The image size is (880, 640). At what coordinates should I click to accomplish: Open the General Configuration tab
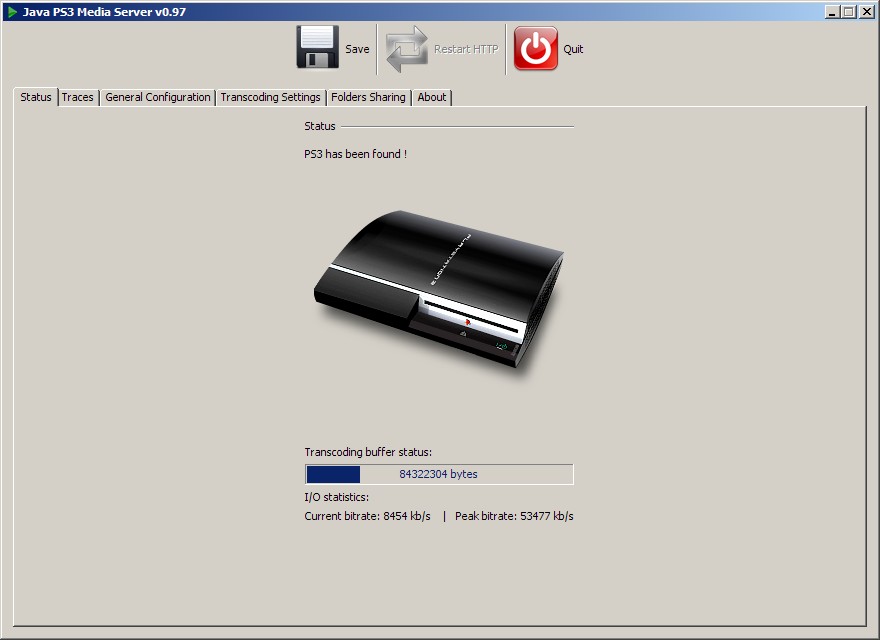click(x=158, y=97)
